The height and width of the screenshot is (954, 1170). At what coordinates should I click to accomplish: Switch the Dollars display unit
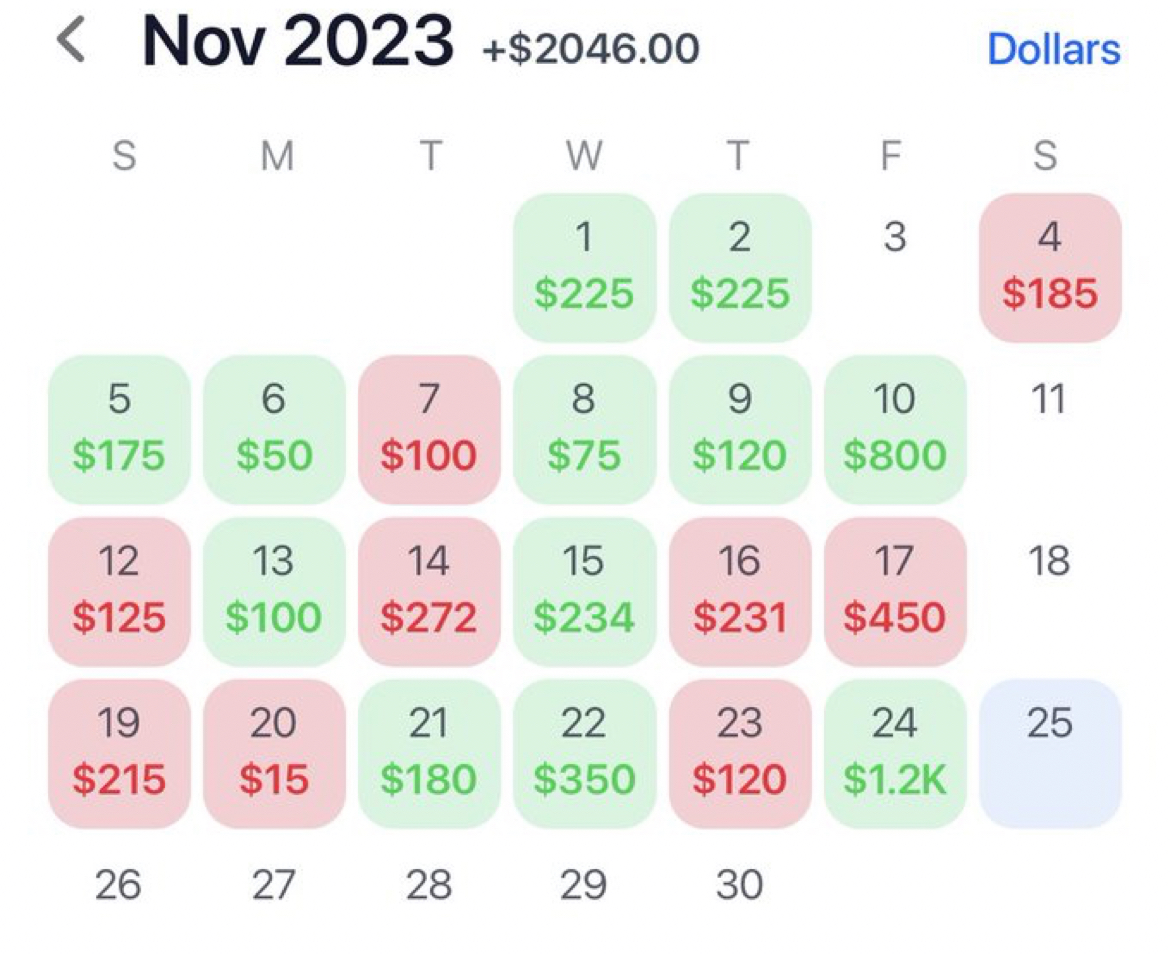(x=1053, y=48)
